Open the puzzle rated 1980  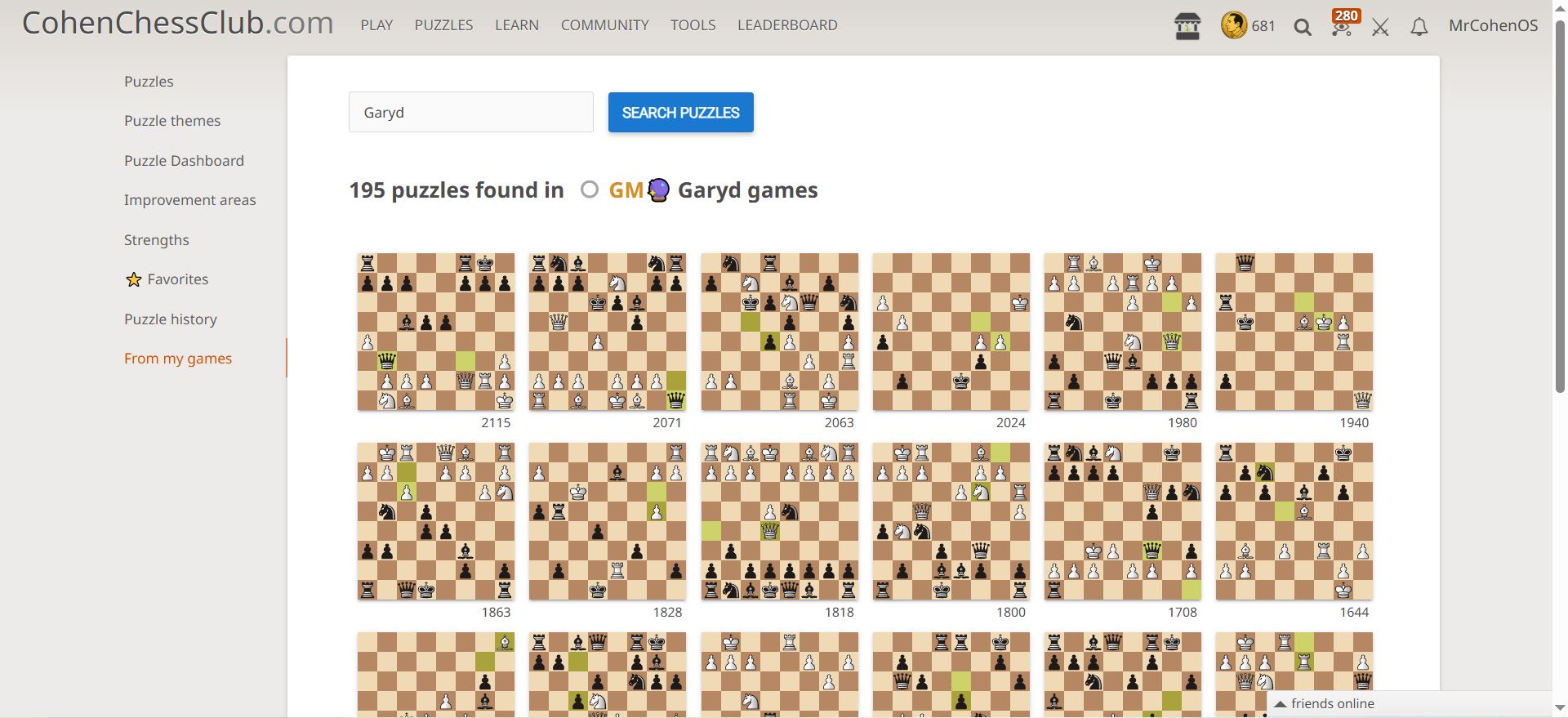[x=1123, y=332]
